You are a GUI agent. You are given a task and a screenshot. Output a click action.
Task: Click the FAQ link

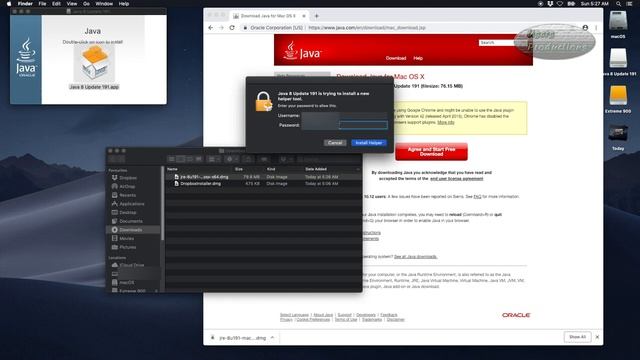[x=477, y=197]
